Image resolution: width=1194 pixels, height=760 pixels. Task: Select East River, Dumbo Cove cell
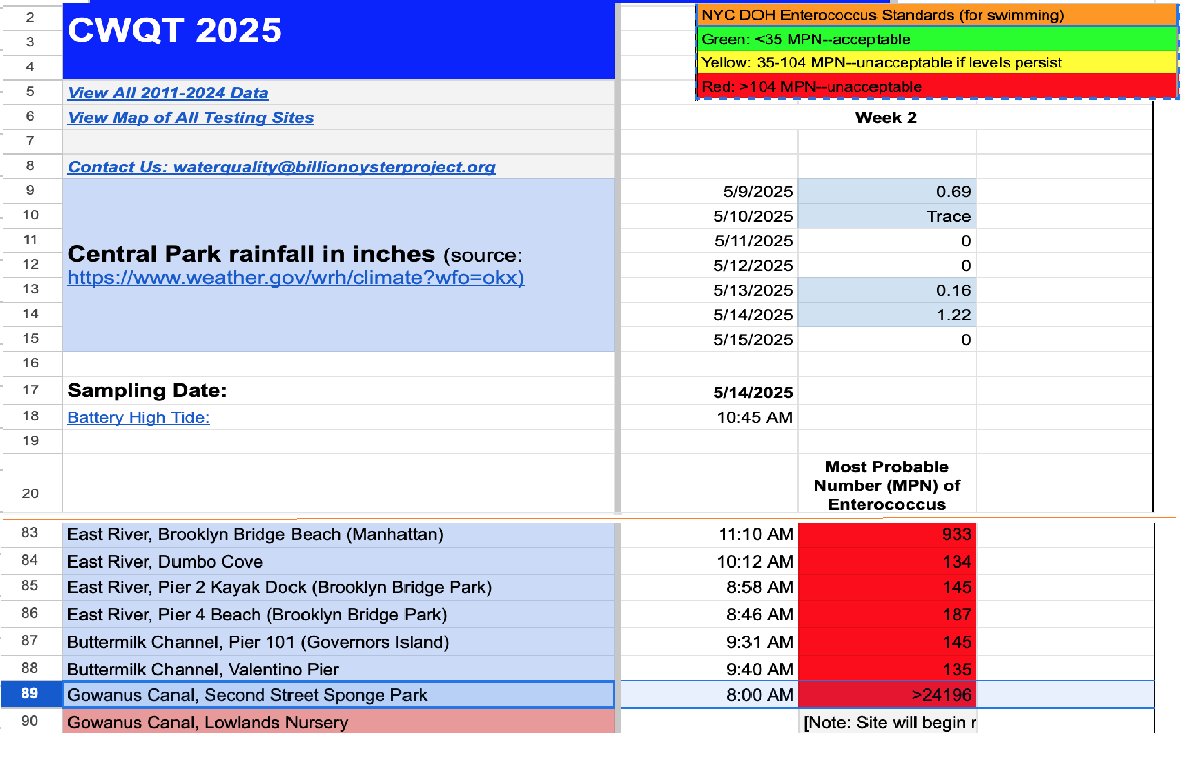[338, 561]
